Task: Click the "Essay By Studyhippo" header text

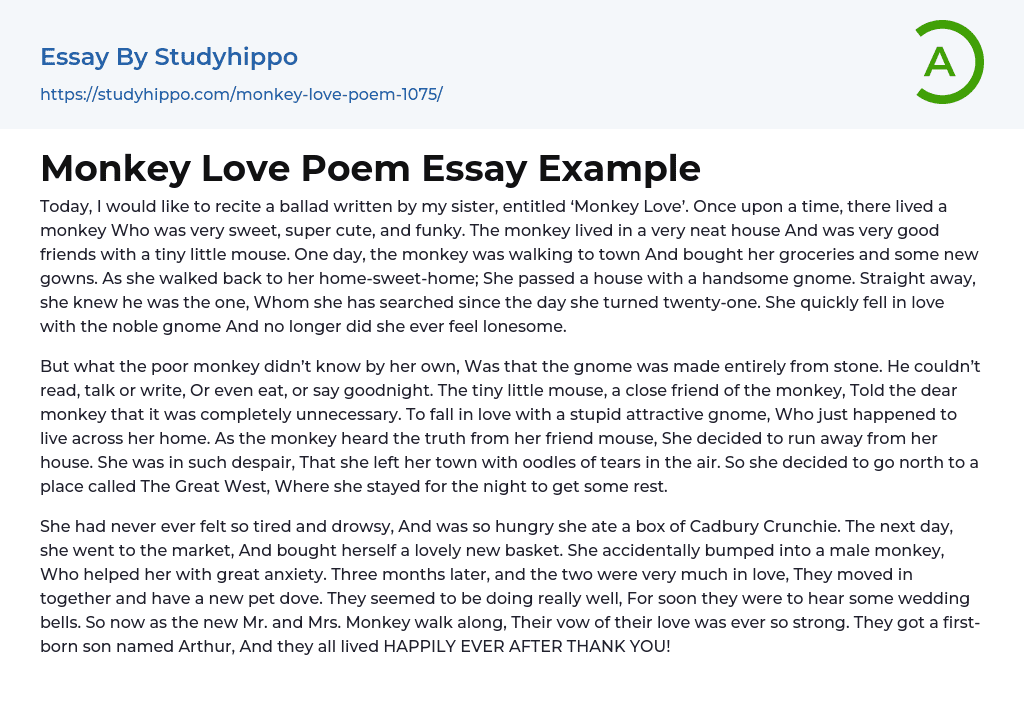Action: click(169, 57)
